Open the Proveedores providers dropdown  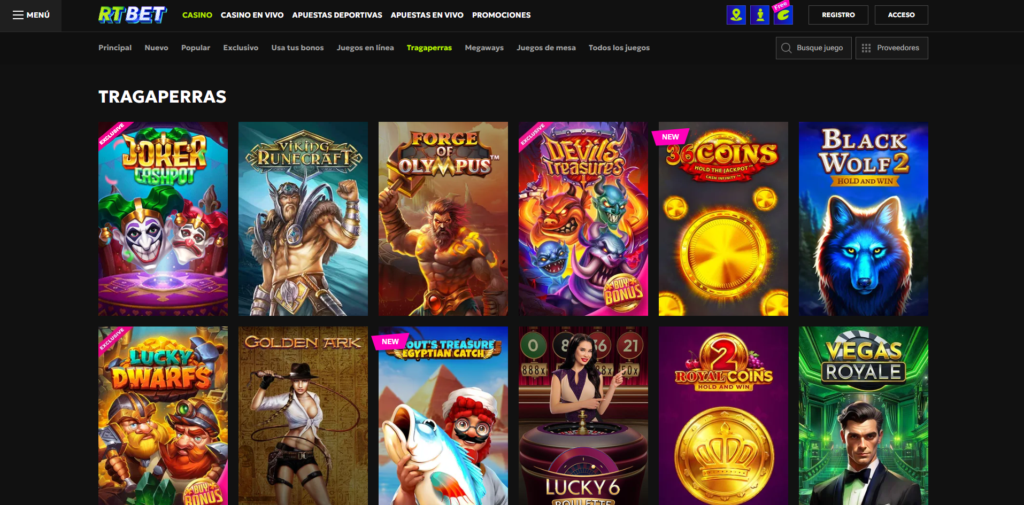897,48
